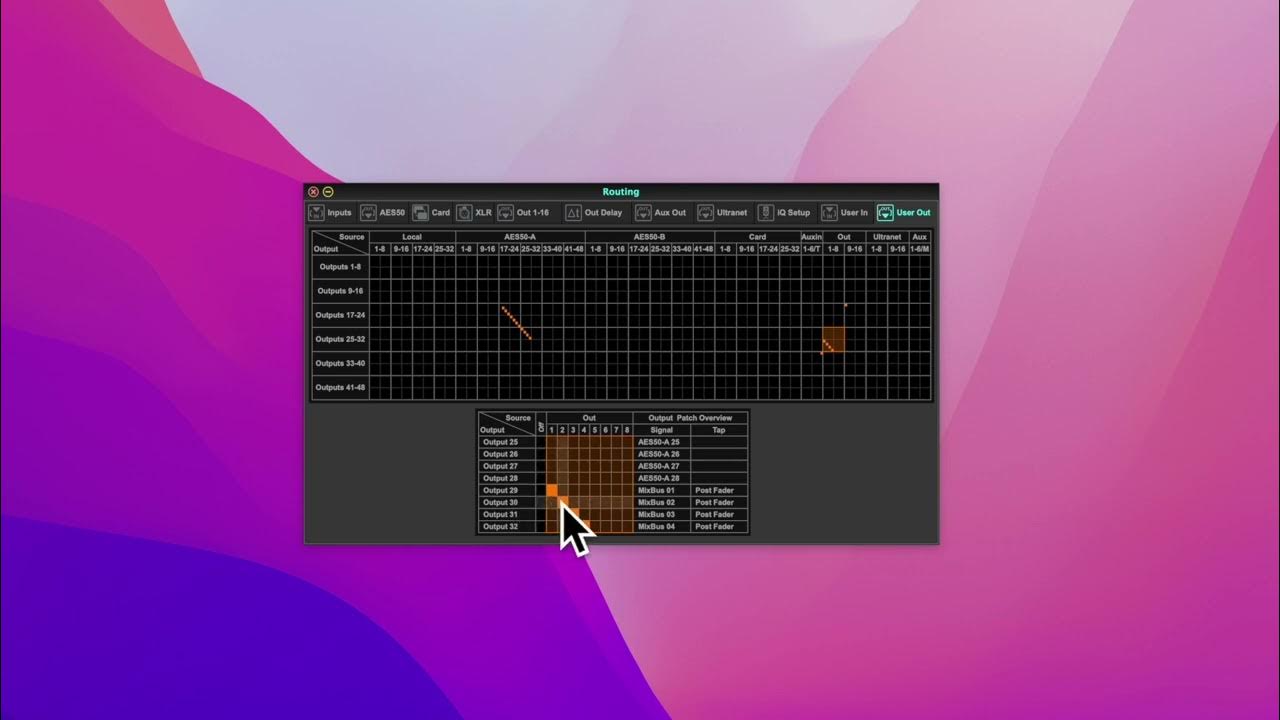Patch Output 28 to Out 5
The height and width of the screenshot is (720, 1280).
pyautogui.click(x=595, y=478)
